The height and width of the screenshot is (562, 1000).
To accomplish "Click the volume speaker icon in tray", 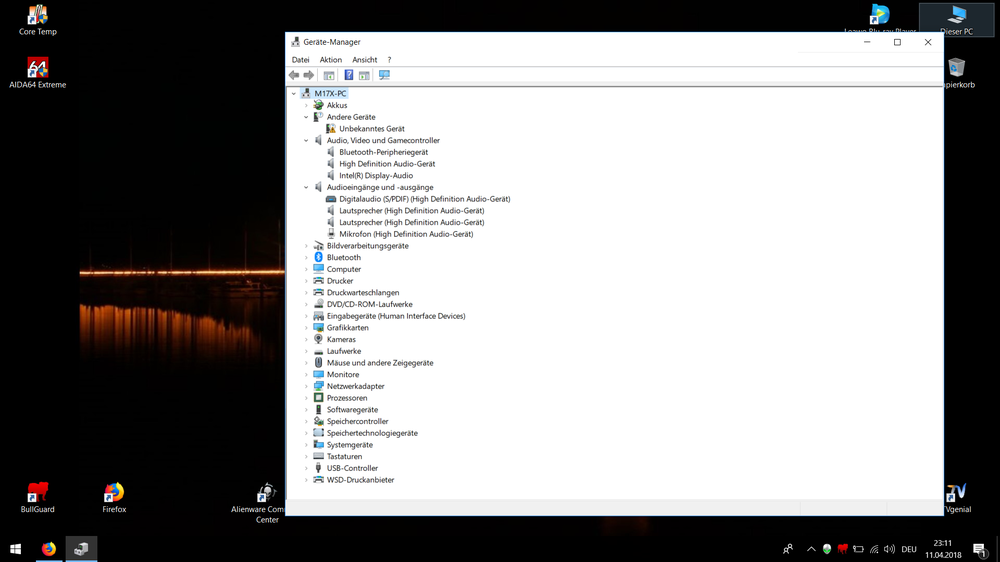I will click(889, 549).
